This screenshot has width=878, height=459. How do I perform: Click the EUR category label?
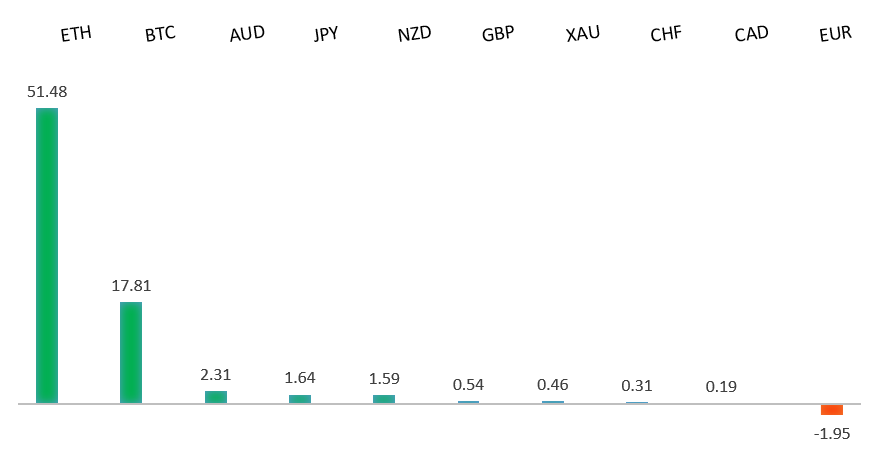835,34
